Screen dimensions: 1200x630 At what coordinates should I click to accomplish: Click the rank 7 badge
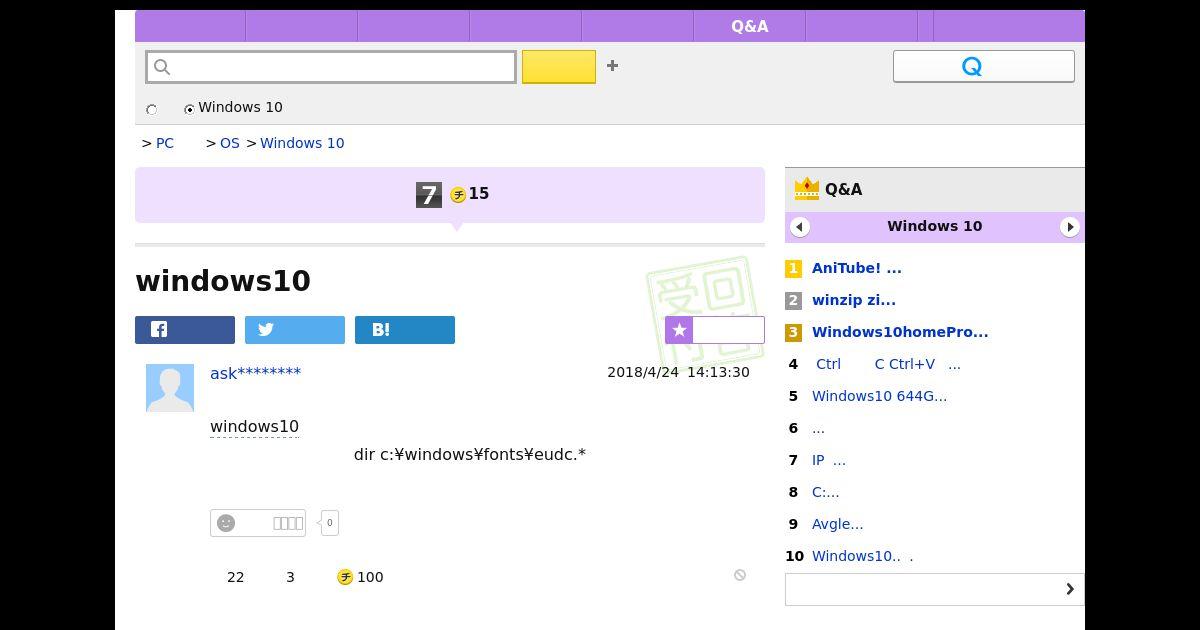tap(429, 195)
